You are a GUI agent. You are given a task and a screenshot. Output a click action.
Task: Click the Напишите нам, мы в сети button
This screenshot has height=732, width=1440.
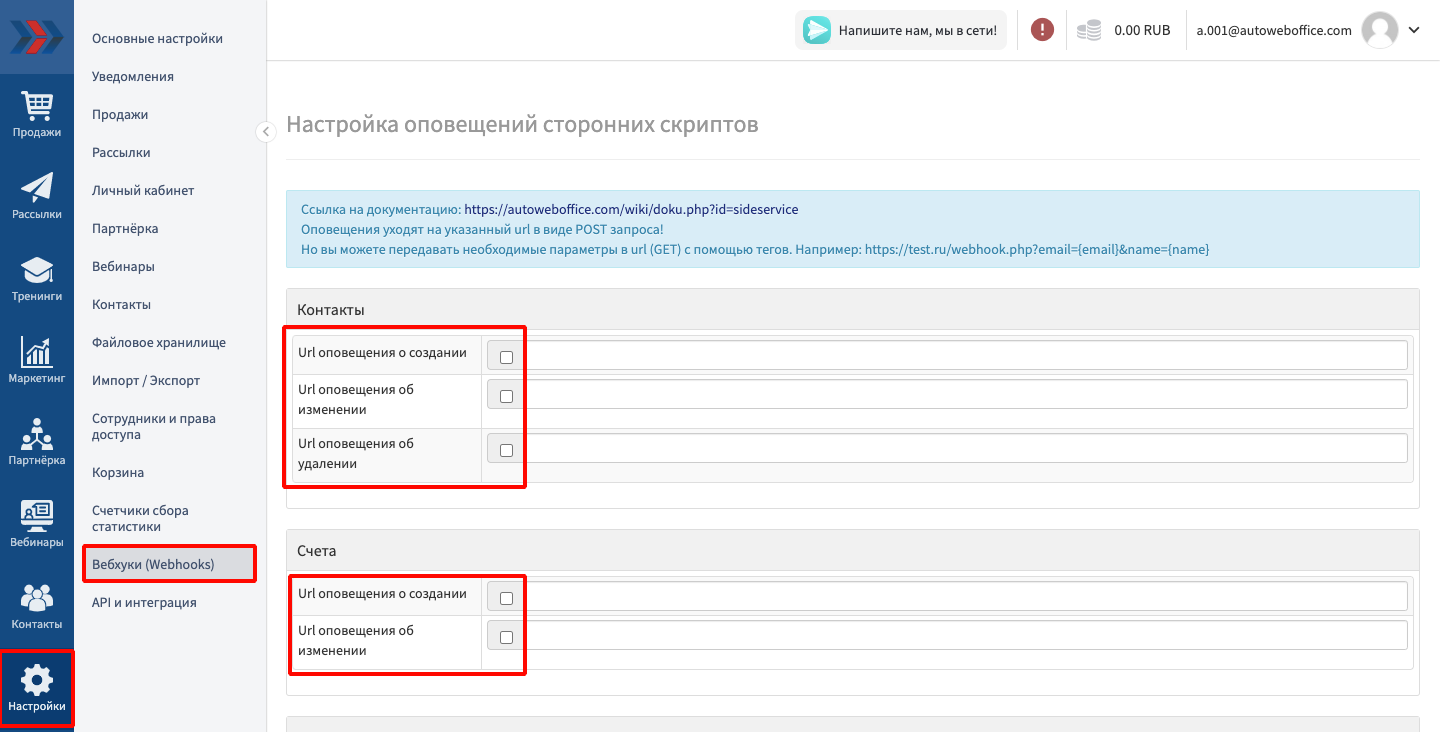pyautogui.click(x=902, y=30)
